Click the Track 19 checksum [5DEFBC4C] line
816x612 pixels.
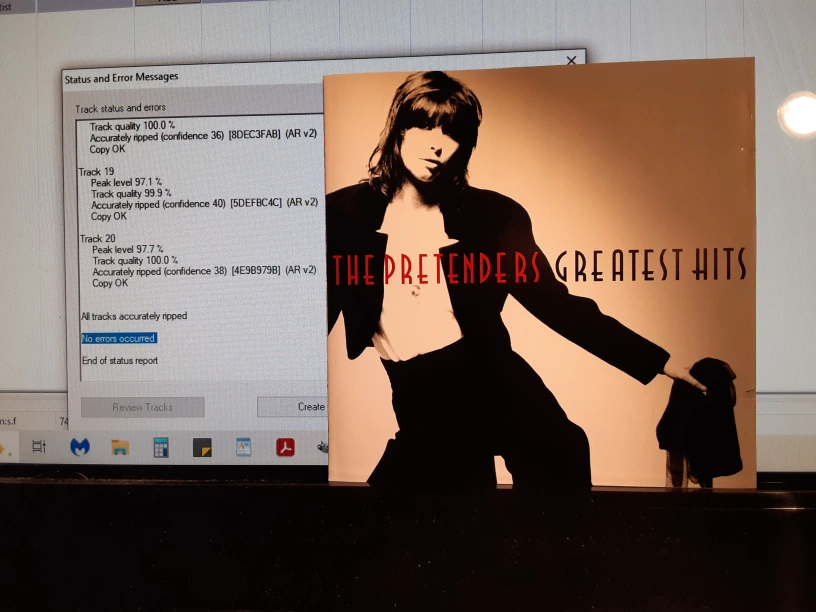coord(204,204)
